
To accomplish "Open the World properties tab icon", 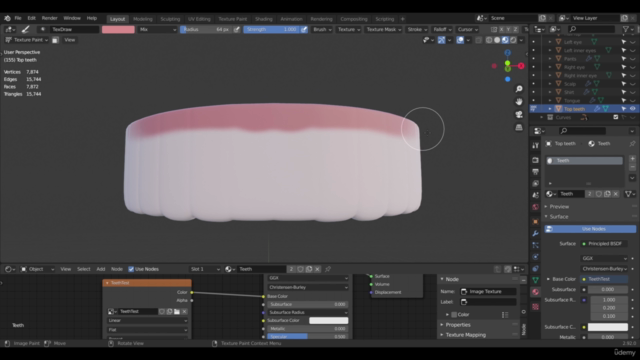I will point(536,207).
